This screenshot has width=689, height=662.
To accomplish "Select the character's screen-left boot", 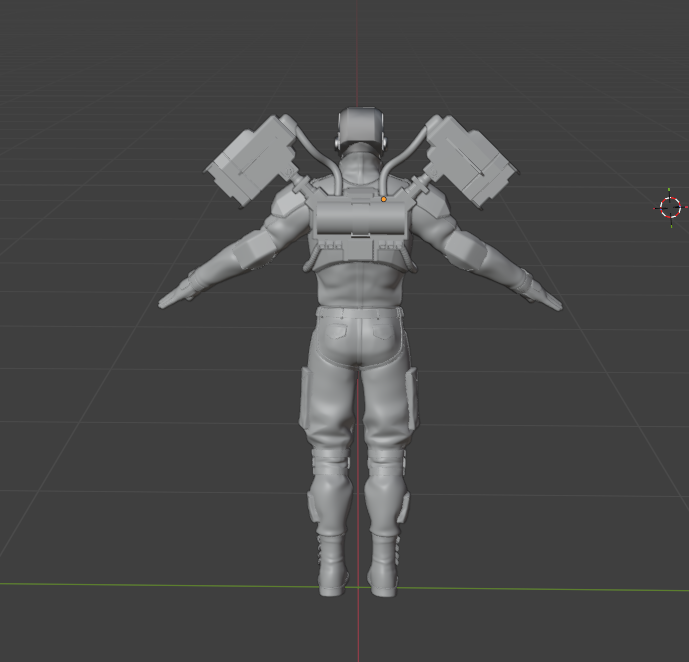I will (331, 567).
